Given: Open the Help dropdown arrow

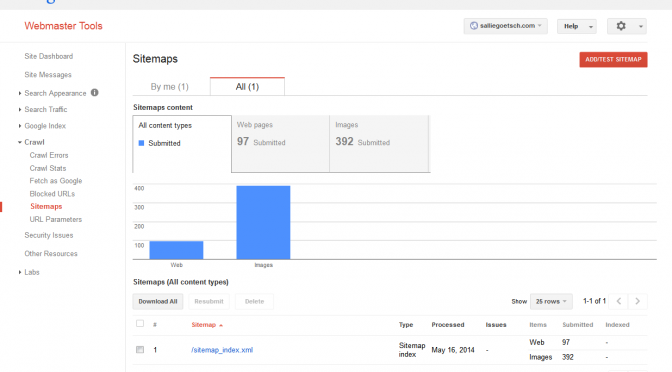Looking at the screenshot, I should [591, 27].
